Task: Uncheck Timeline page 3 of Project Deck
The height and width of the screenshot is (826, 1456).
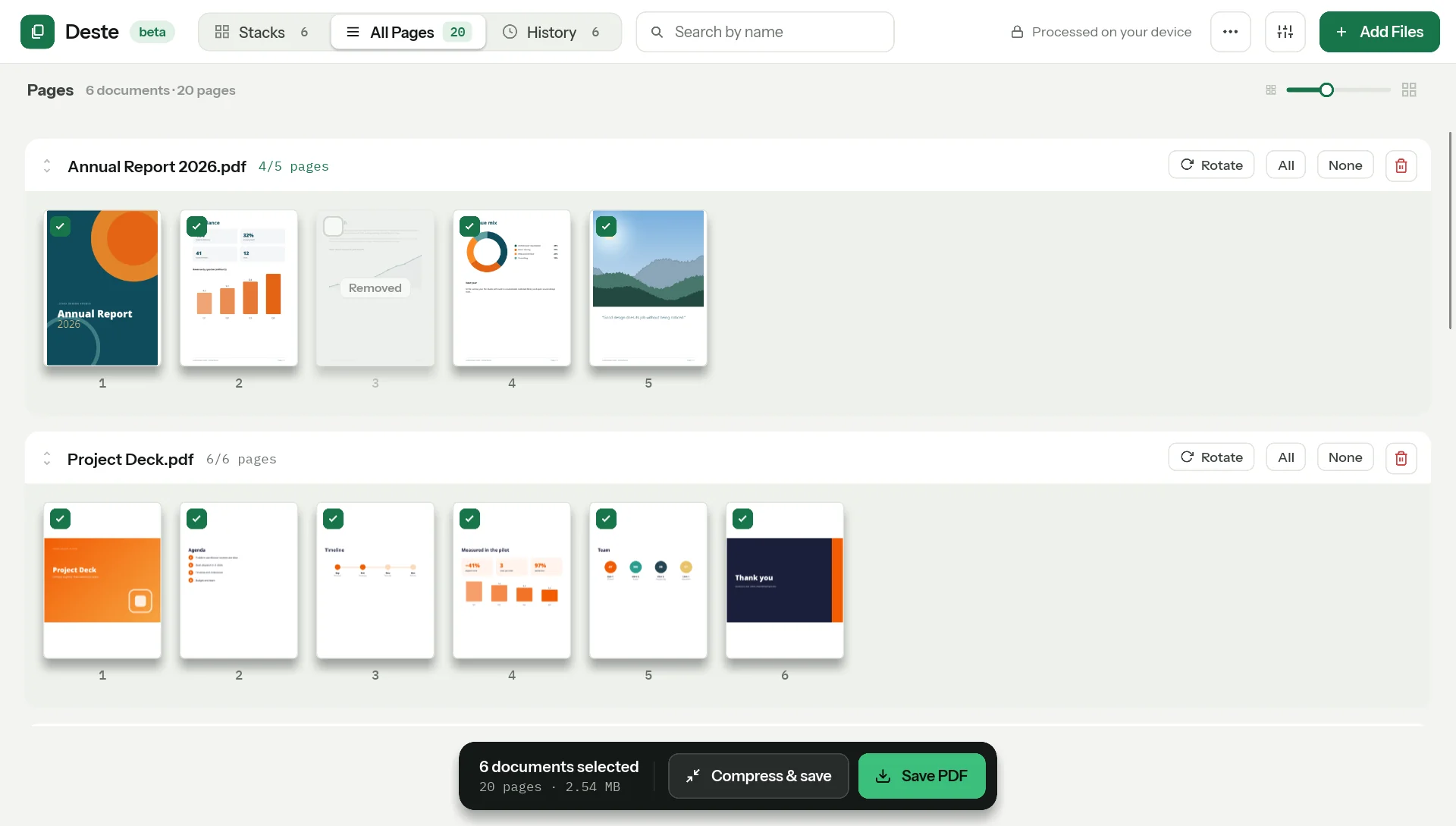Action: (334, 519)
